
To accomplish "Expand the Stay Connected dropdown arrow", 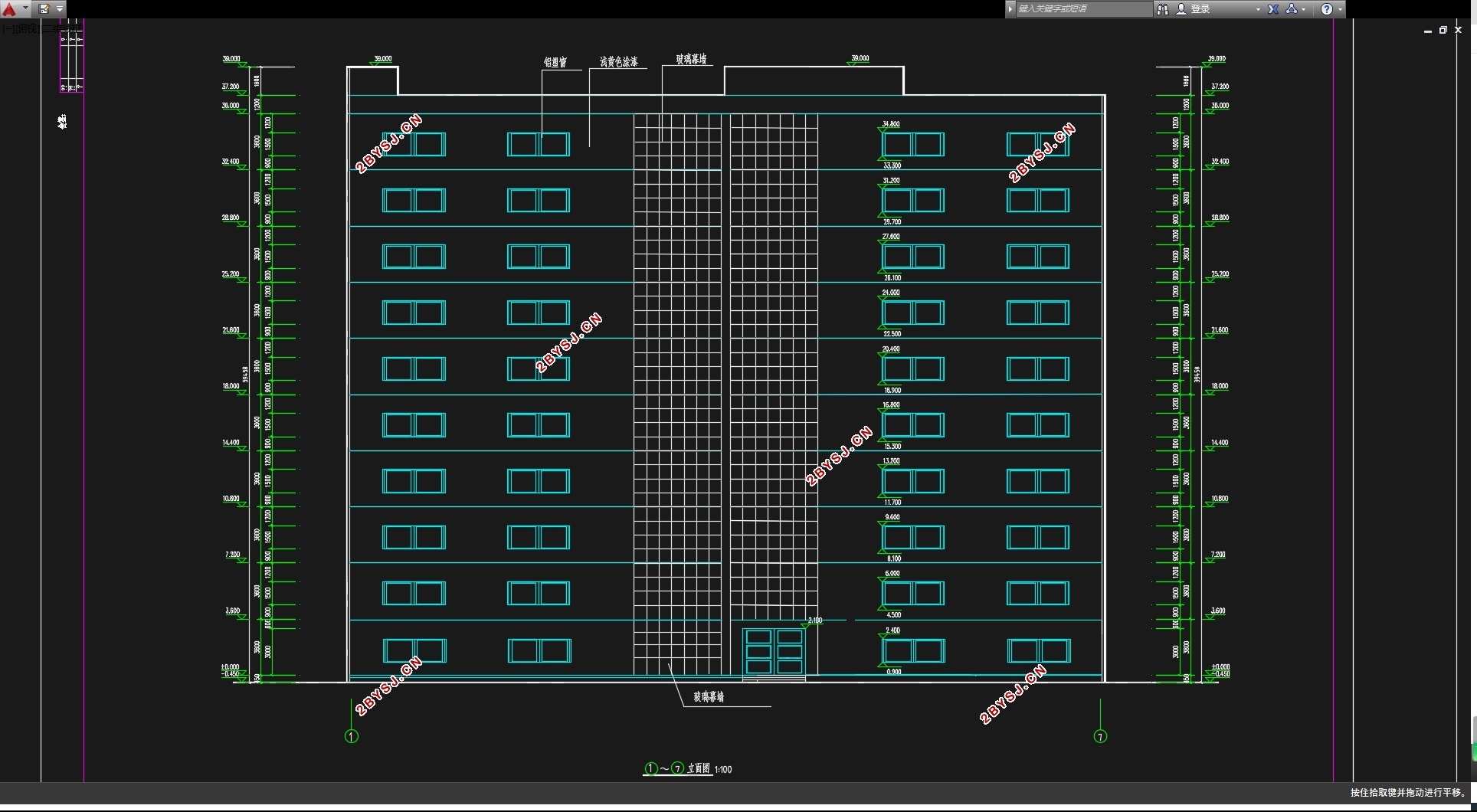I will [1304, 9].
